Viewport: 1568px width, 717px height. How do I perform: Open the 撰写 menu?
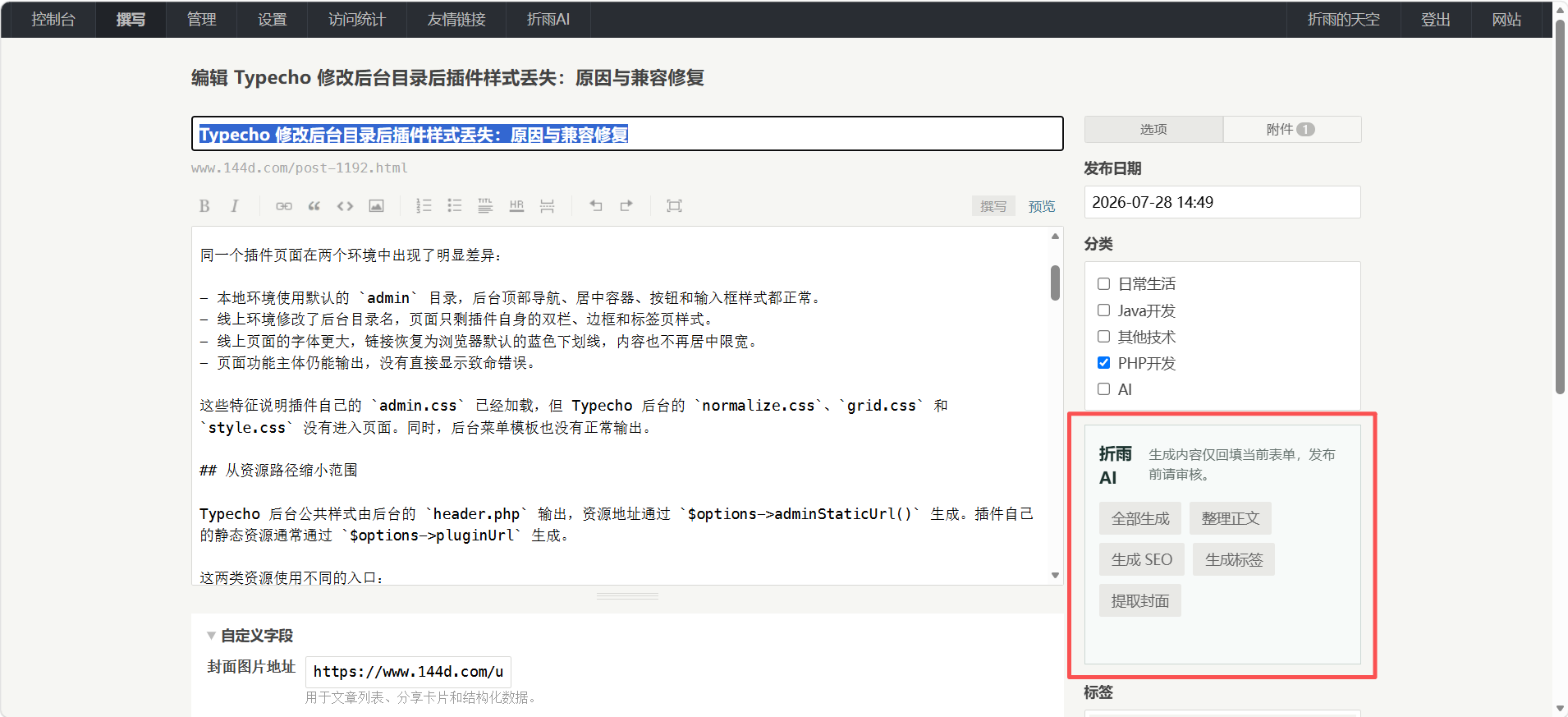pos(131,20)
